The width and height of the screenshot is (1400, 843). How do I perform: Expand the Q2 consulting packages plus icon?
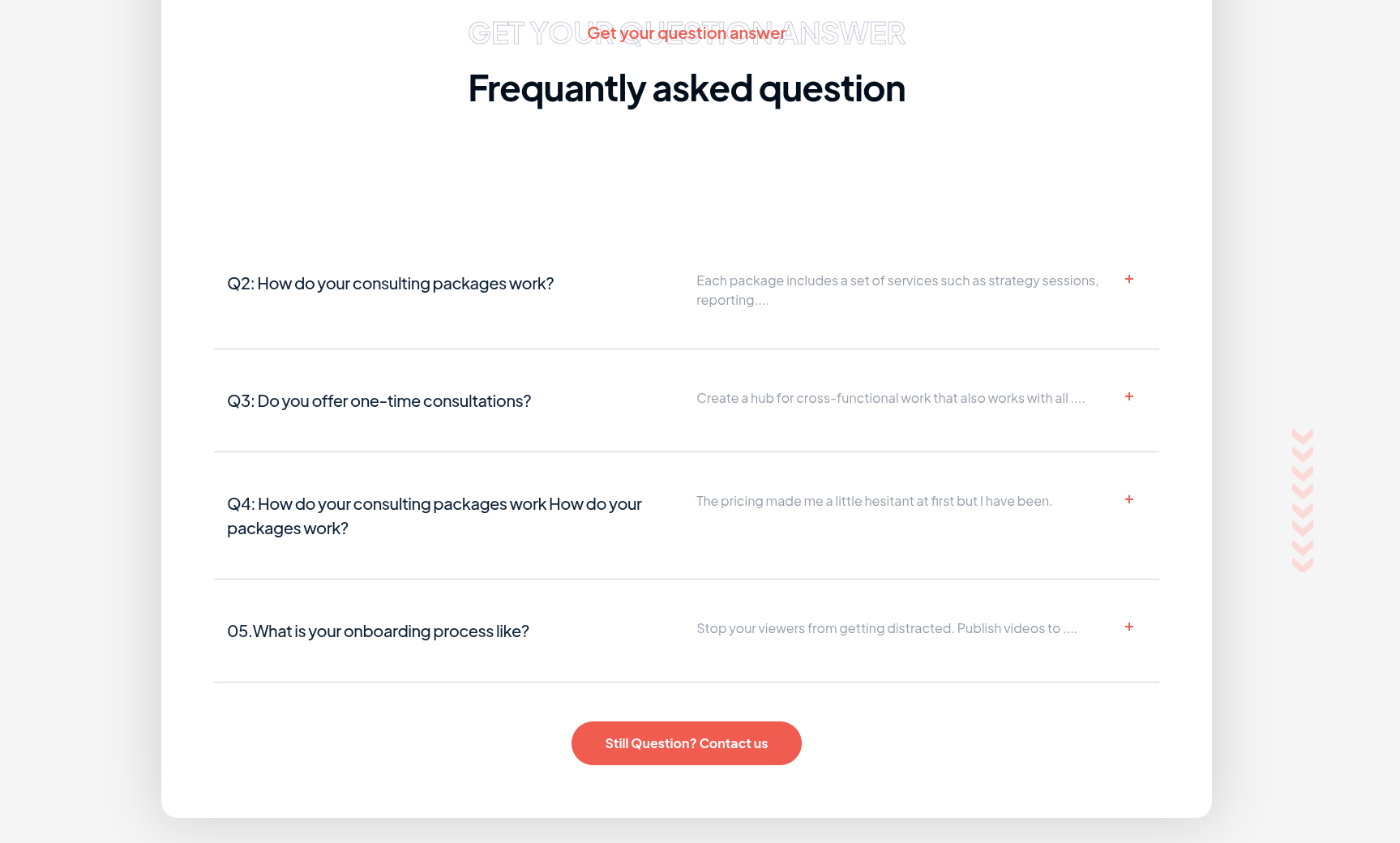1128,279
